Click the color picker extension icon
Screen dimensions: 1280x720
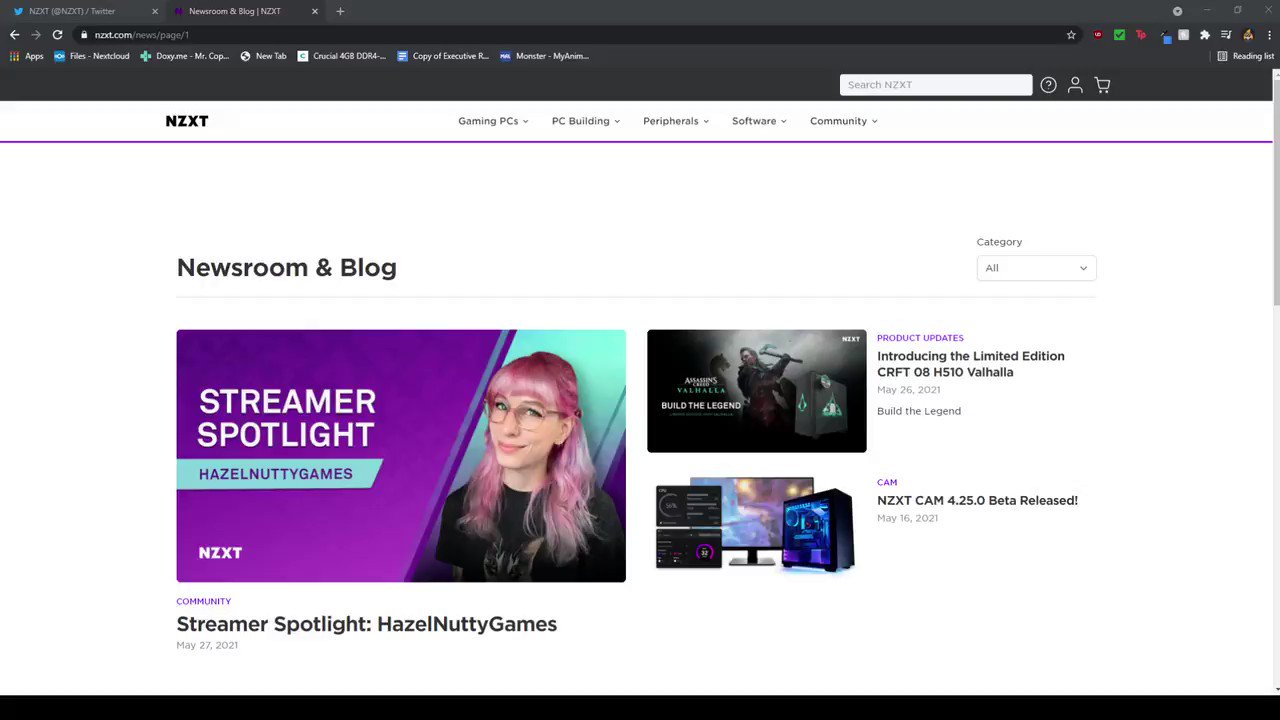point(1165,36)
